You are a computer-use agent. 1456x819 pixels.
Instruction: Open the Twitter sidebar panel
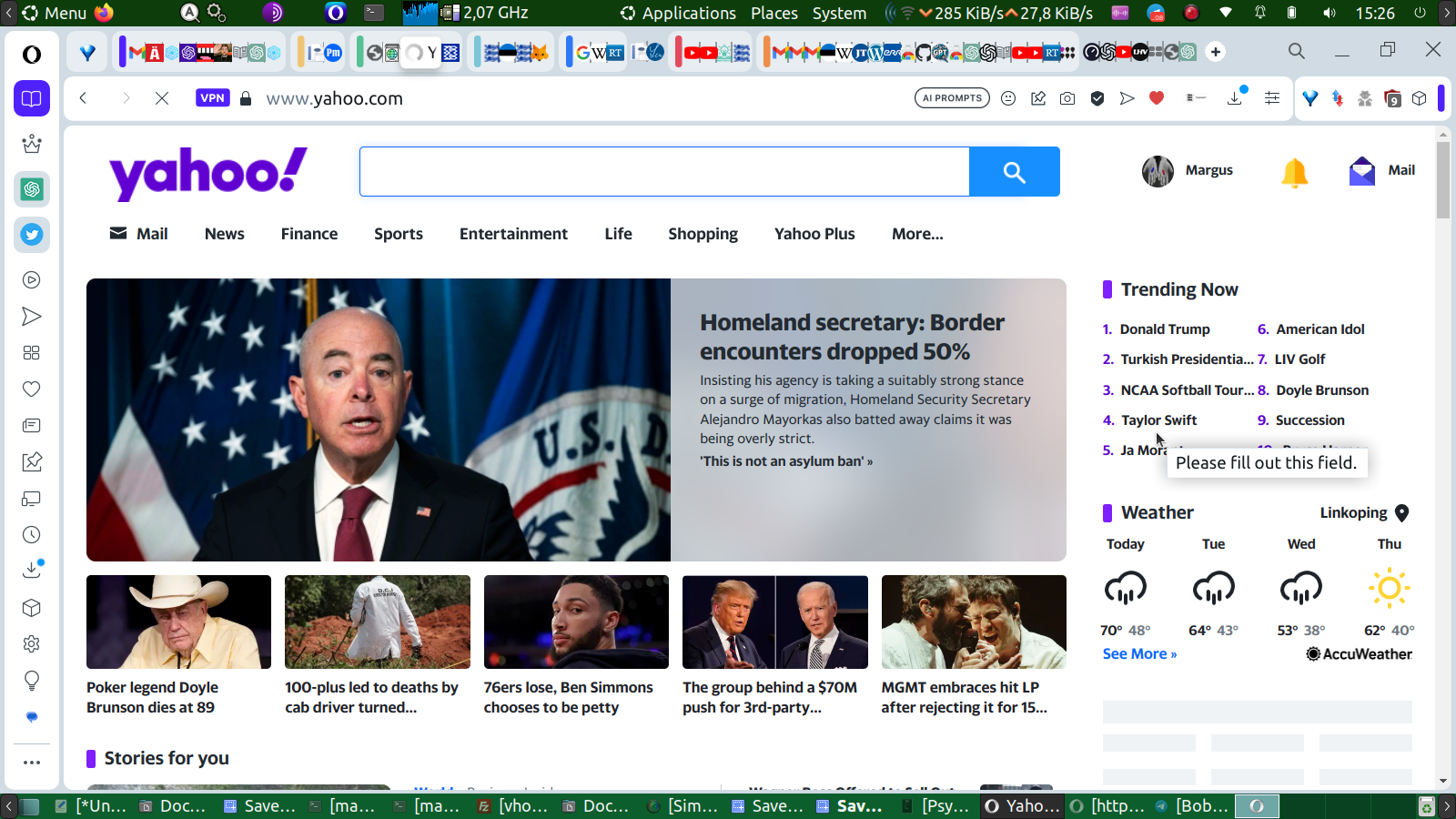32,235
